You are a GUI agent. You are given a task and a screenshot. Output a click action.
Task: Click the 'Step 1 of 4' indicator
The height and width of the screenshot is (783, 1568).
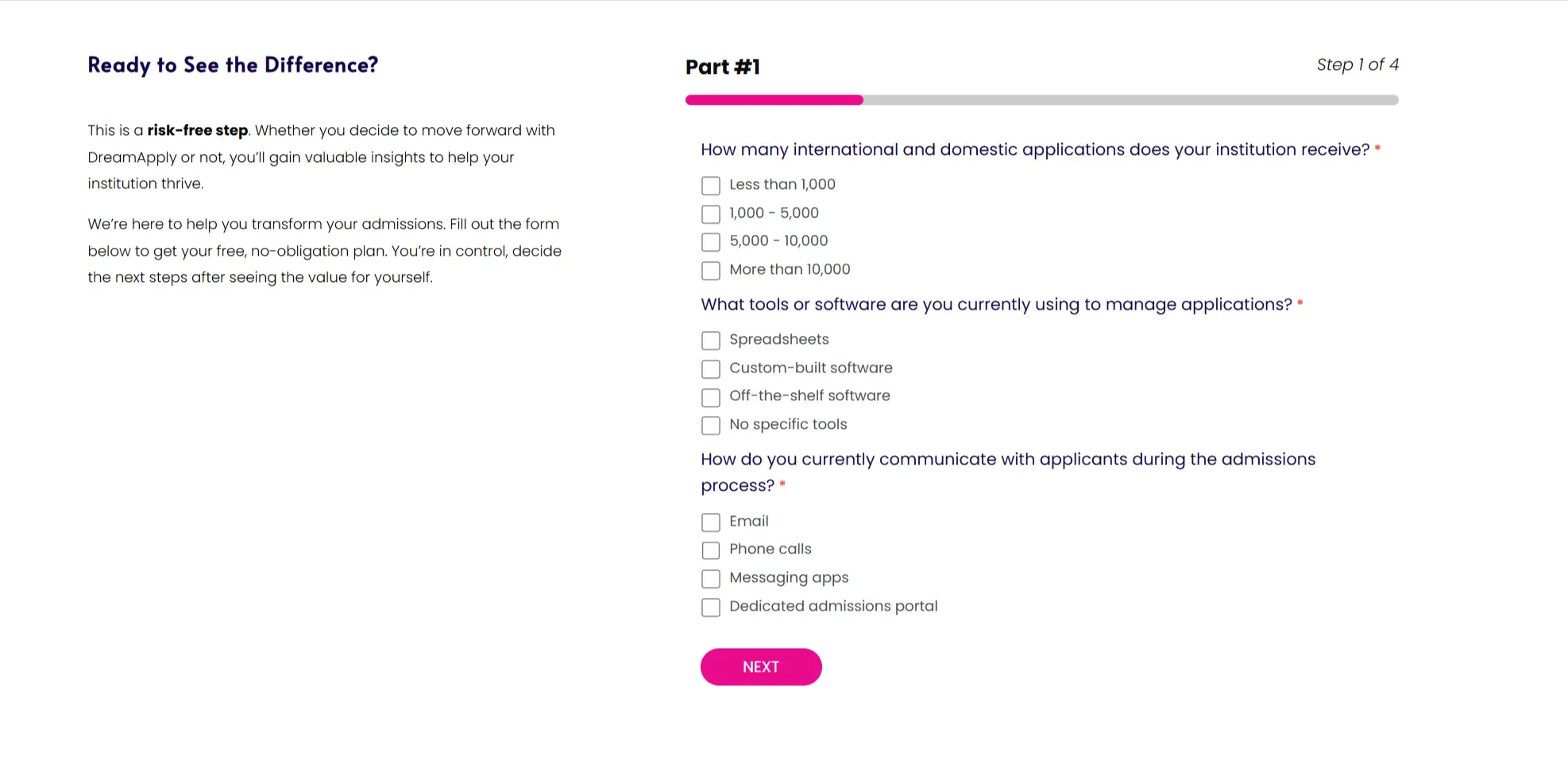click(1357, 65)
